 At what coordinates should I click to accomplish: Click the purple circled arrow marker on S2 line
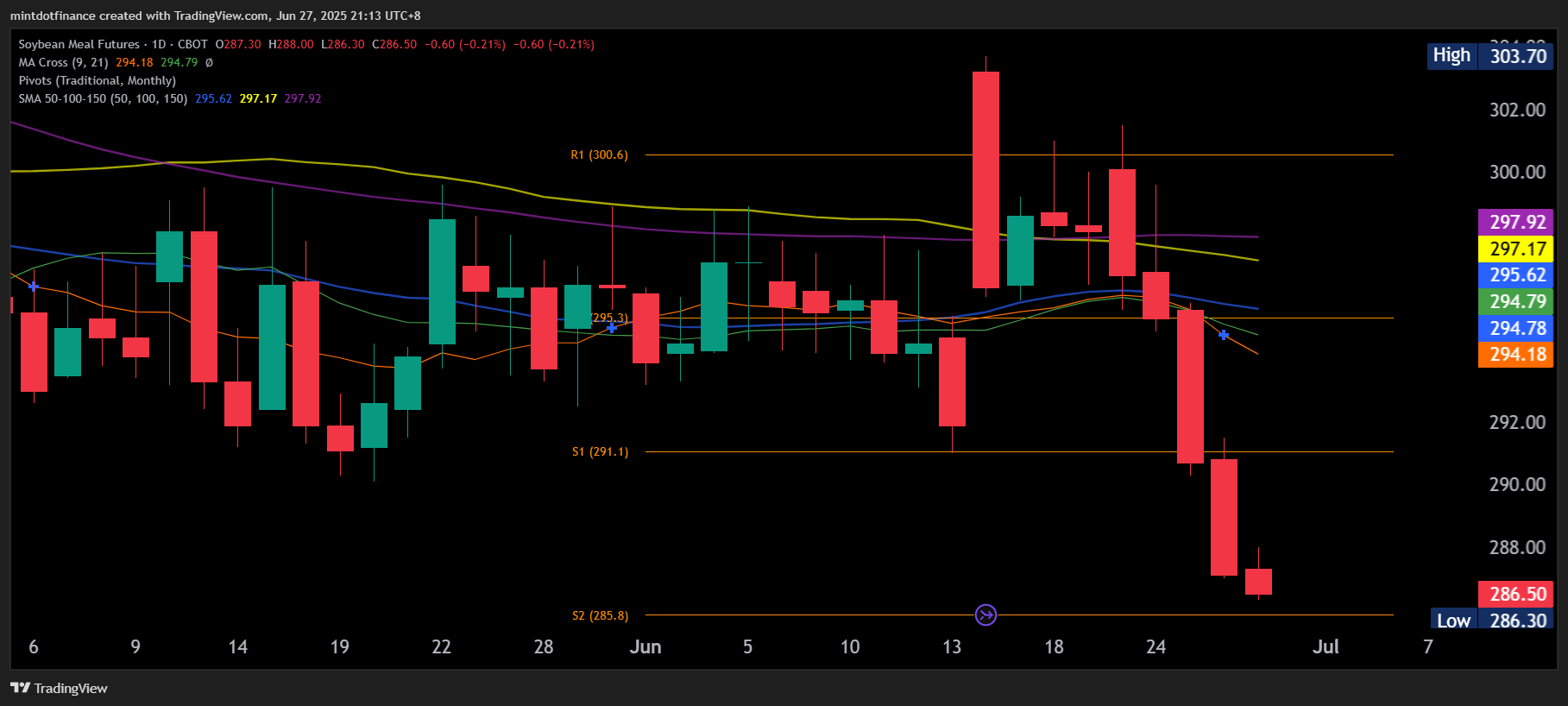coord(986,615)
